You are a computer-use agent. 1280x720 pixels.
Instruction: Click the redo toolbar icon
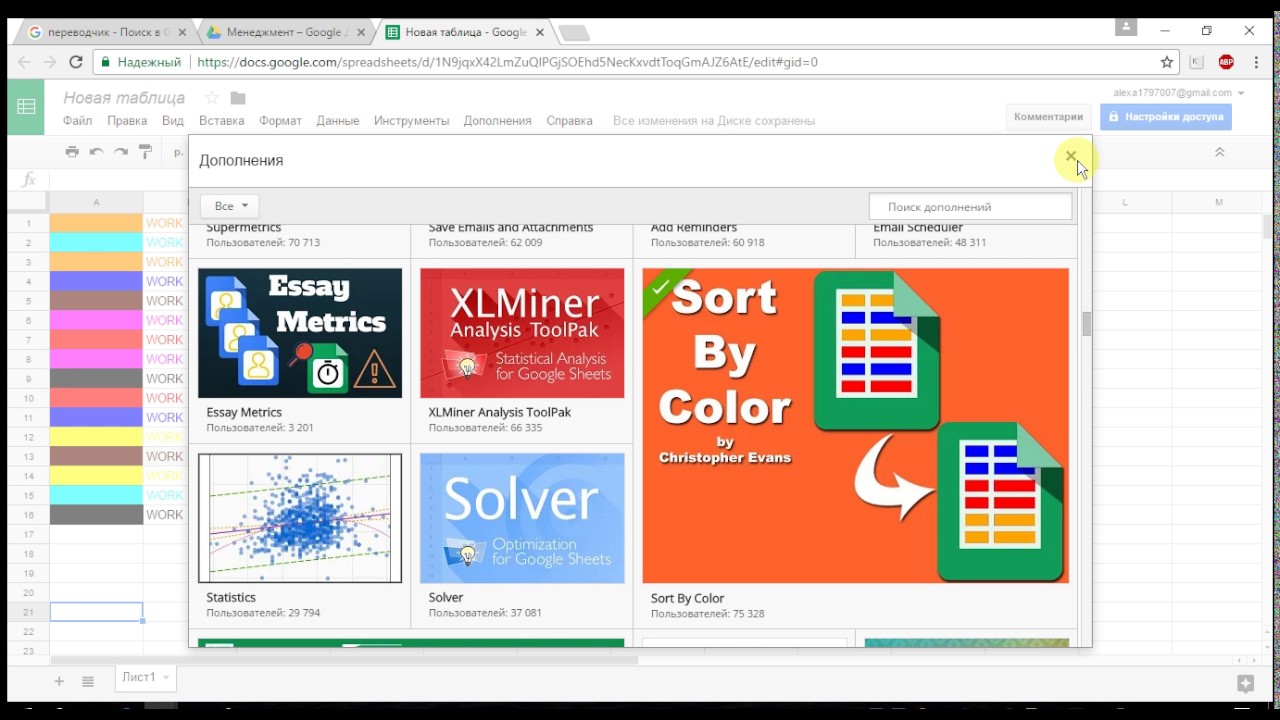(121, 152)
